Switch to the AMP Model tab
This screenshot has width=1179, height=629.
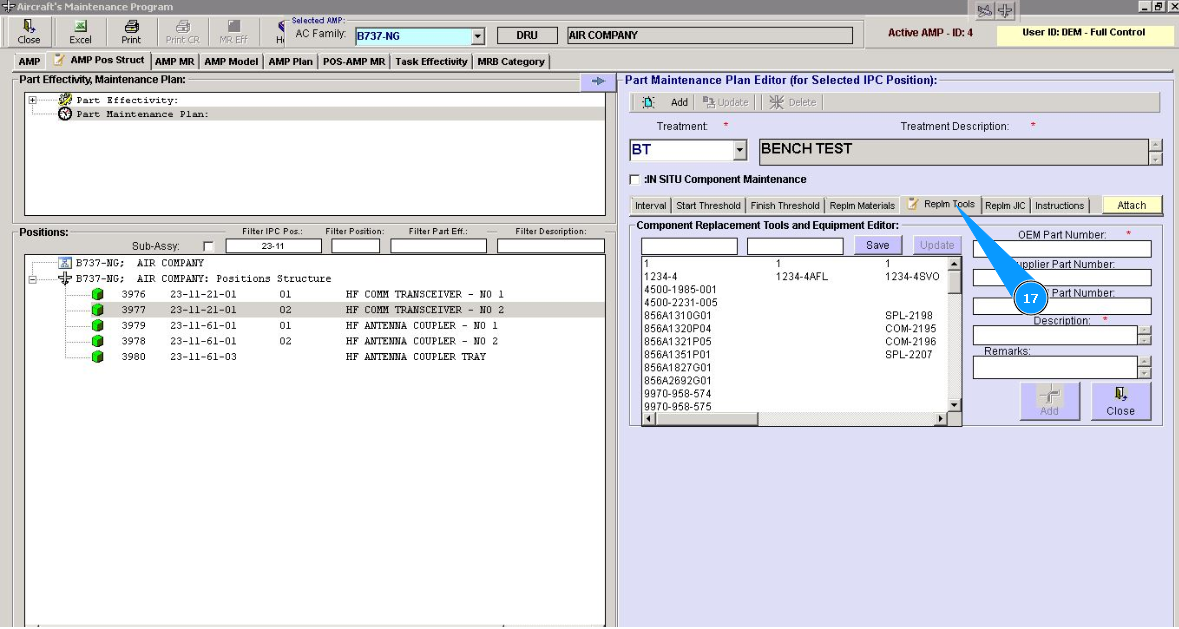(x=231, y=62)
